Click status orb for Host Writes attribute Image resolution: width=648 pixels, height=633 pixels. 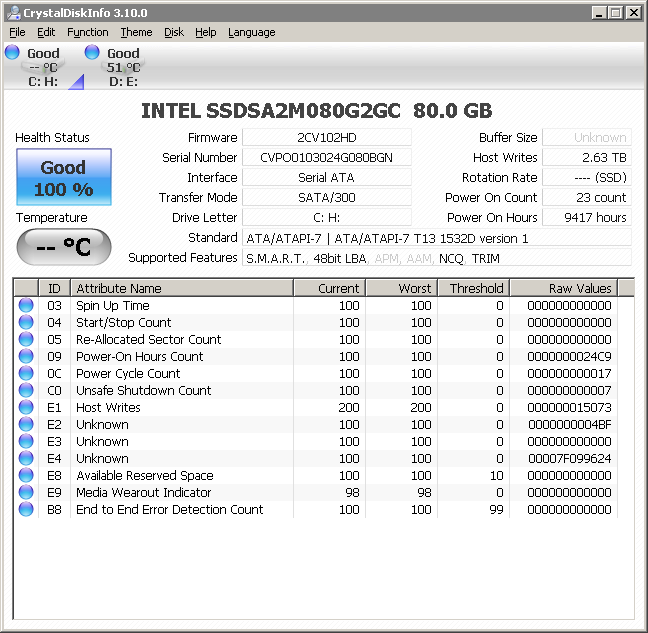pos(26,408)
